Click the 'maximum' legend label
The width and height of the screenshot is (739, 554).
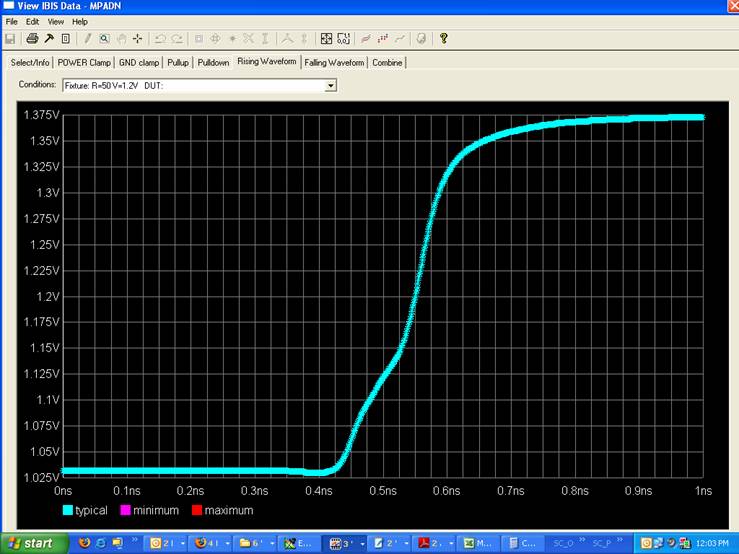(x=229, y=510)
